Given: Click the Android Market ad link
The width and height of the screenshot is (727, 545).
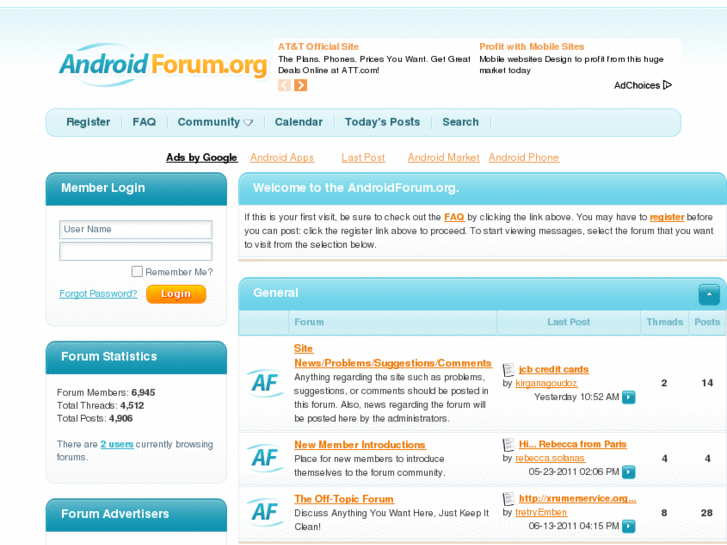Looking at the screenshot, I should (x=444, y=158).
